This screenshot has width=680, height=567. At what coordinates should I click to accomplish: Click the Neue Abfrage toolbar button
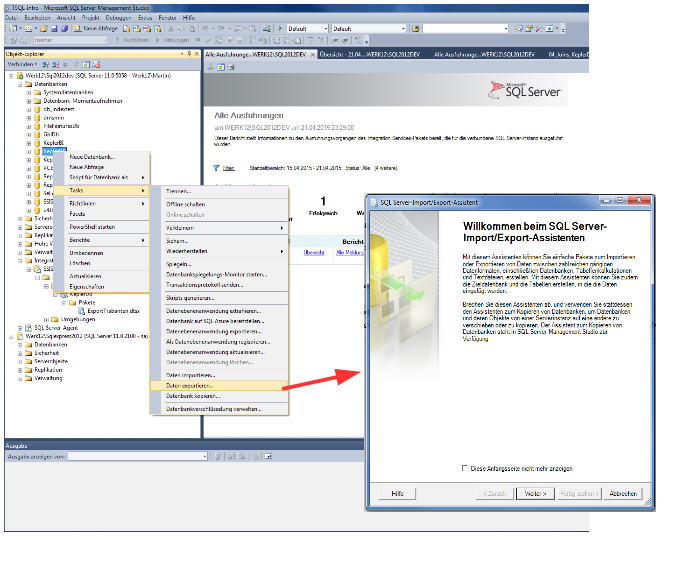click(96, 29)
